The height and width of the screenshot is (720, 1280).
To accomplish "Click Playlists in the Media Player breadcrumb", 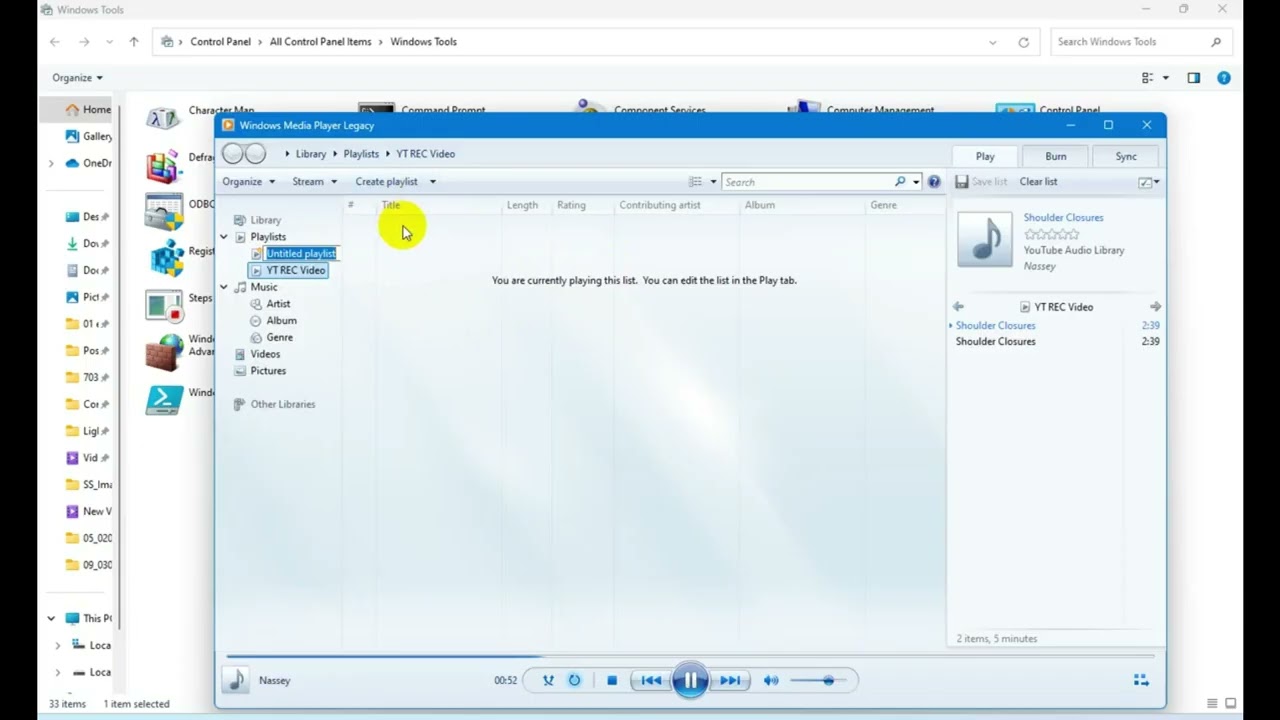I will point(361,154).
